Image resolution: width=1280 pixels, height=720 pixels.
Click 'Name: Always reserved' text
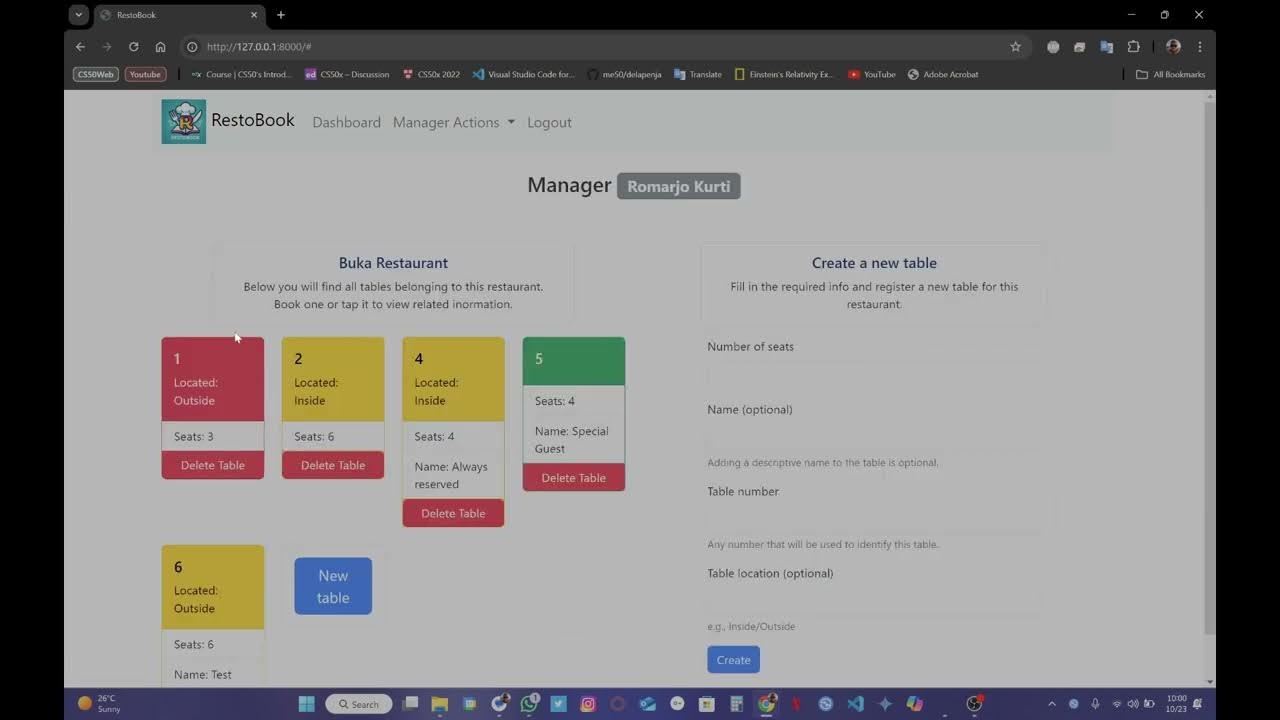[x=451, y=475]
